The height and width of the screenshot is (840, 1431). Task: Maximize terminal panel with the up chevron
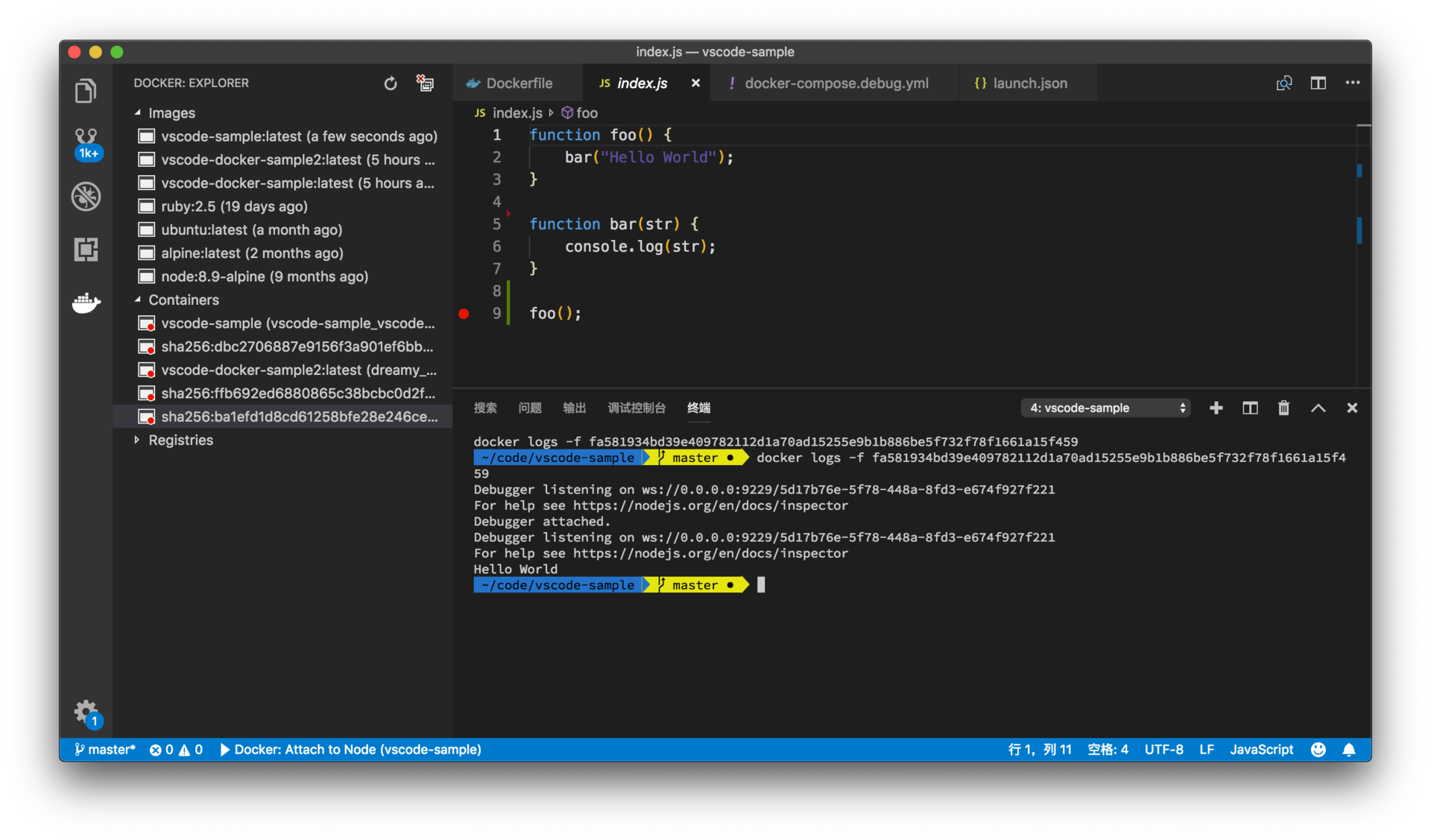tap(1318, 408)
